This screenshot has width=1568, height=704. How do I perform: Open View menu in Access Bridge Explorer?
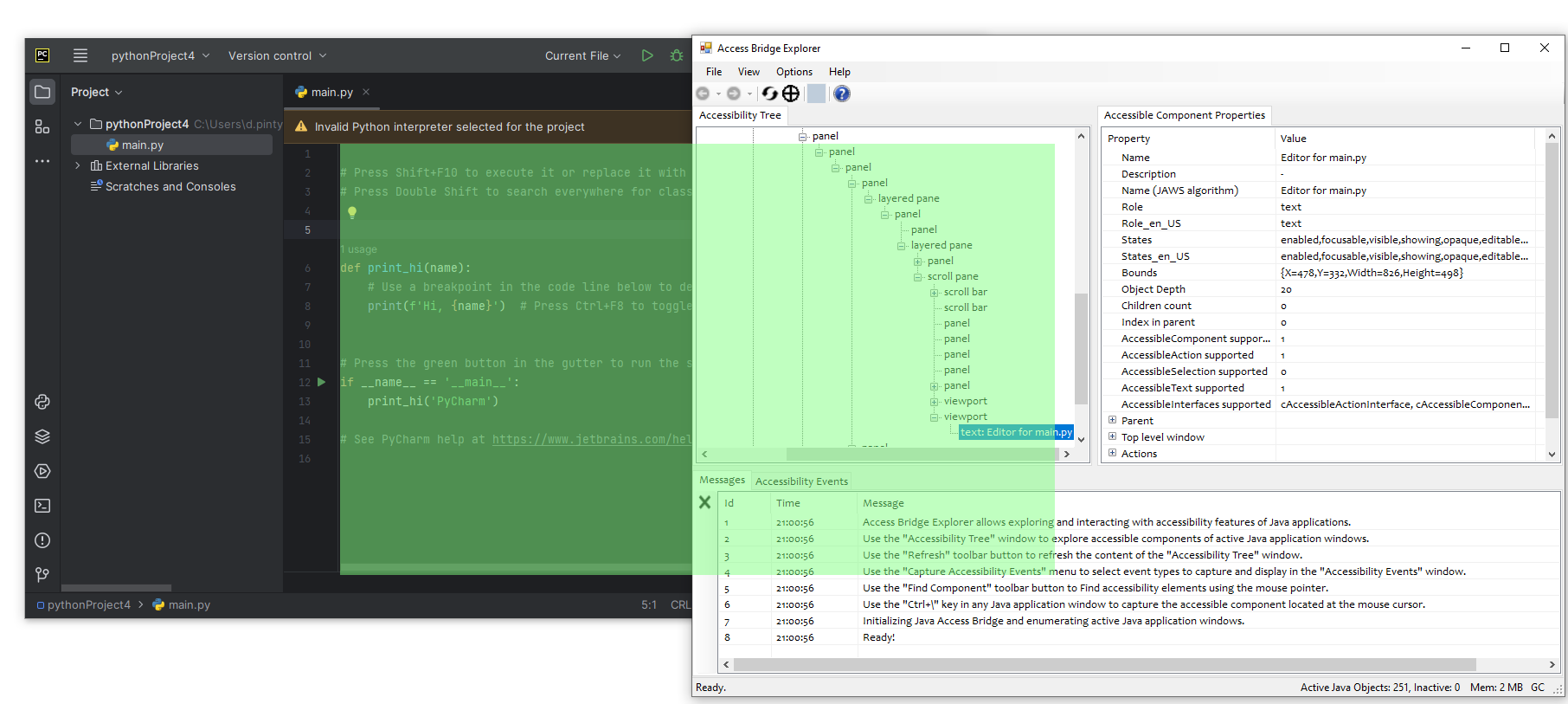749,72
